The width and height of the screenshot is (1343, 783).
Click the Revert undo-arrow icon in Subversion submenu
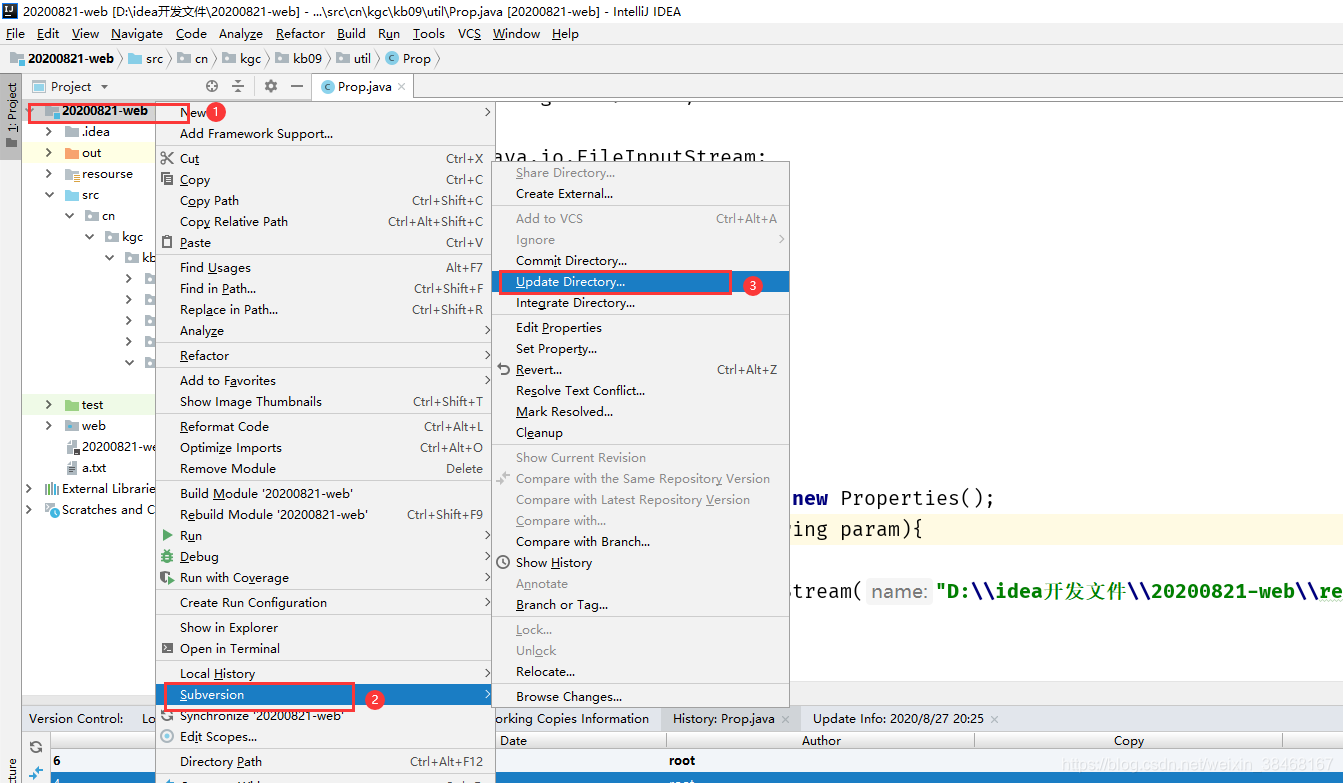tap(503, 369)
